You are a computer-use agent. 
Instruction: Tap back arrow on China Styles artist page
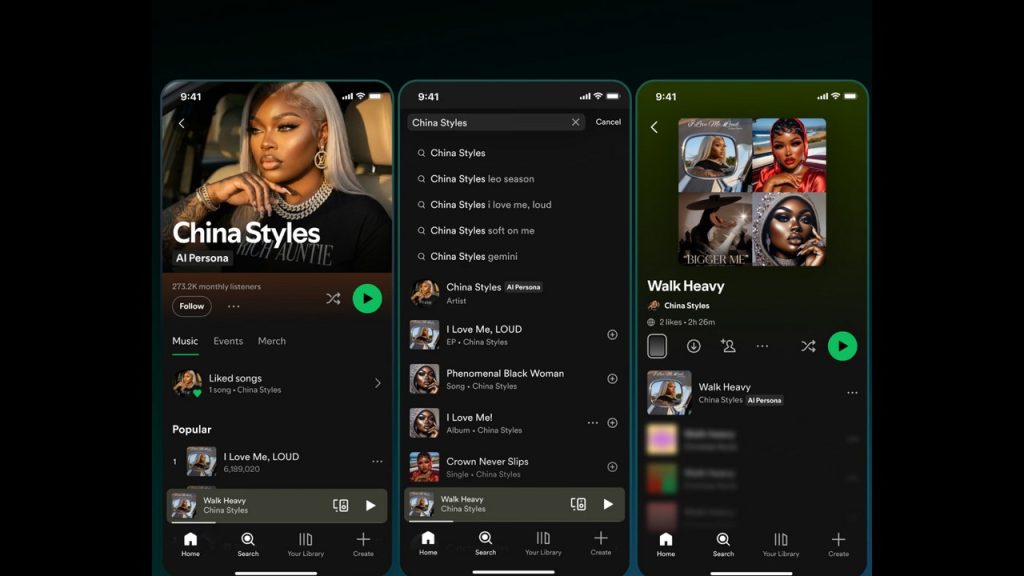point(182,123)
